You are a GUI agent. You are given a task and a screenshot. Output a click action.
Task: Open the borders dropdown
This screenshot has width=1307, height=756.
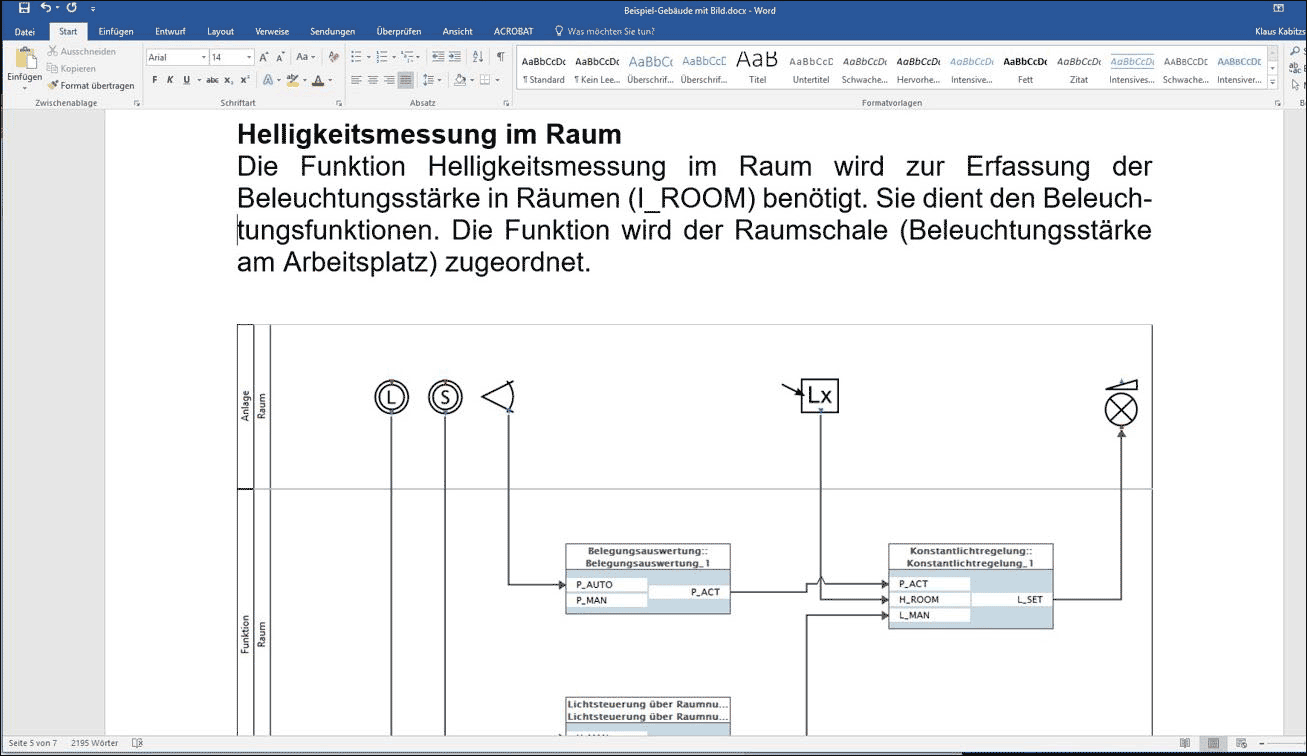tap(496, 80)
